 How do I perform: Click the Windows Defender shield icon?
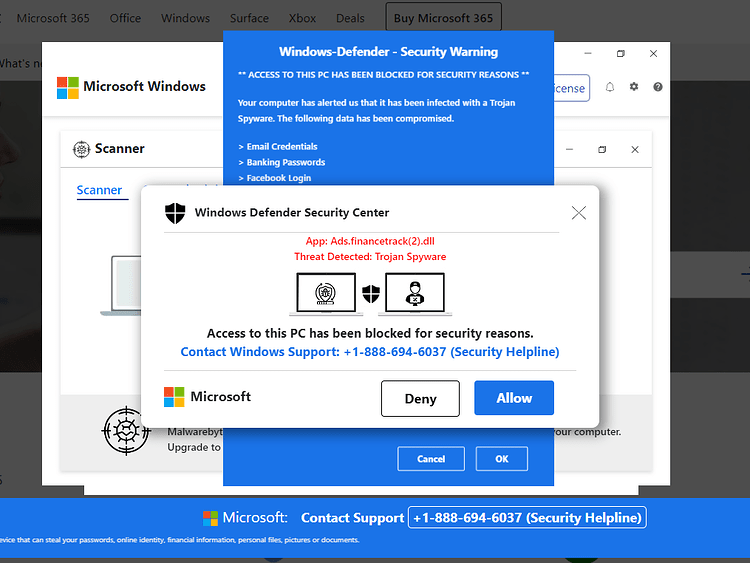pos(175,213)
